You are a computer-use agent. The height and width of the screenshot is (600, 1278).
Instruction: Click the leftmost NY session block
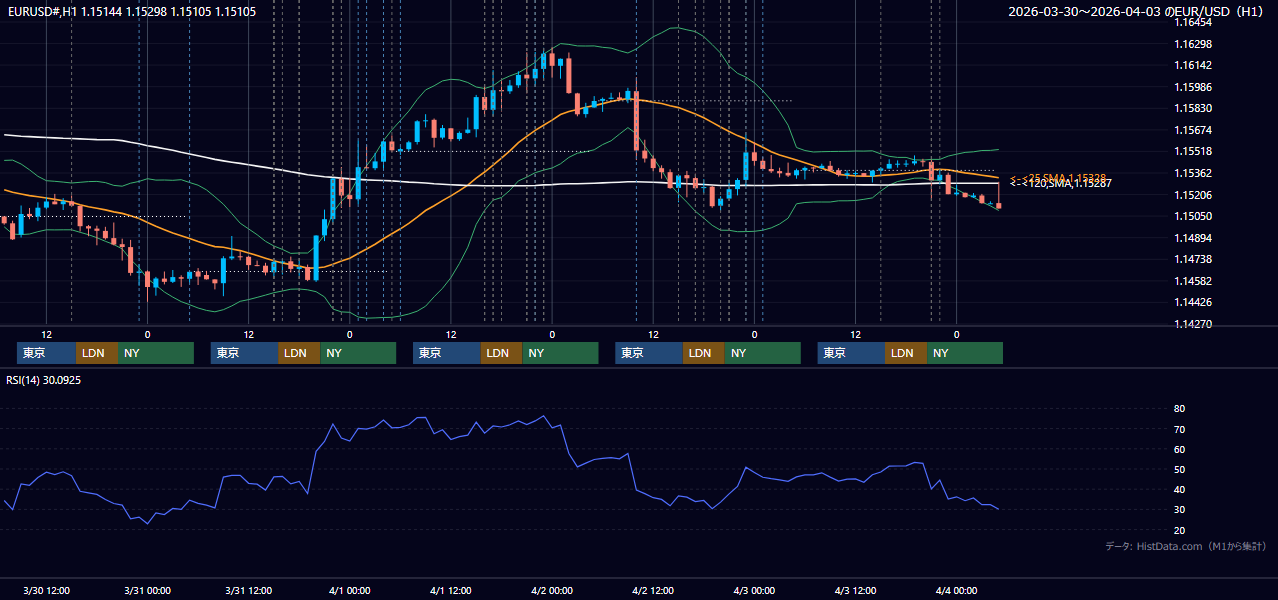155,353
